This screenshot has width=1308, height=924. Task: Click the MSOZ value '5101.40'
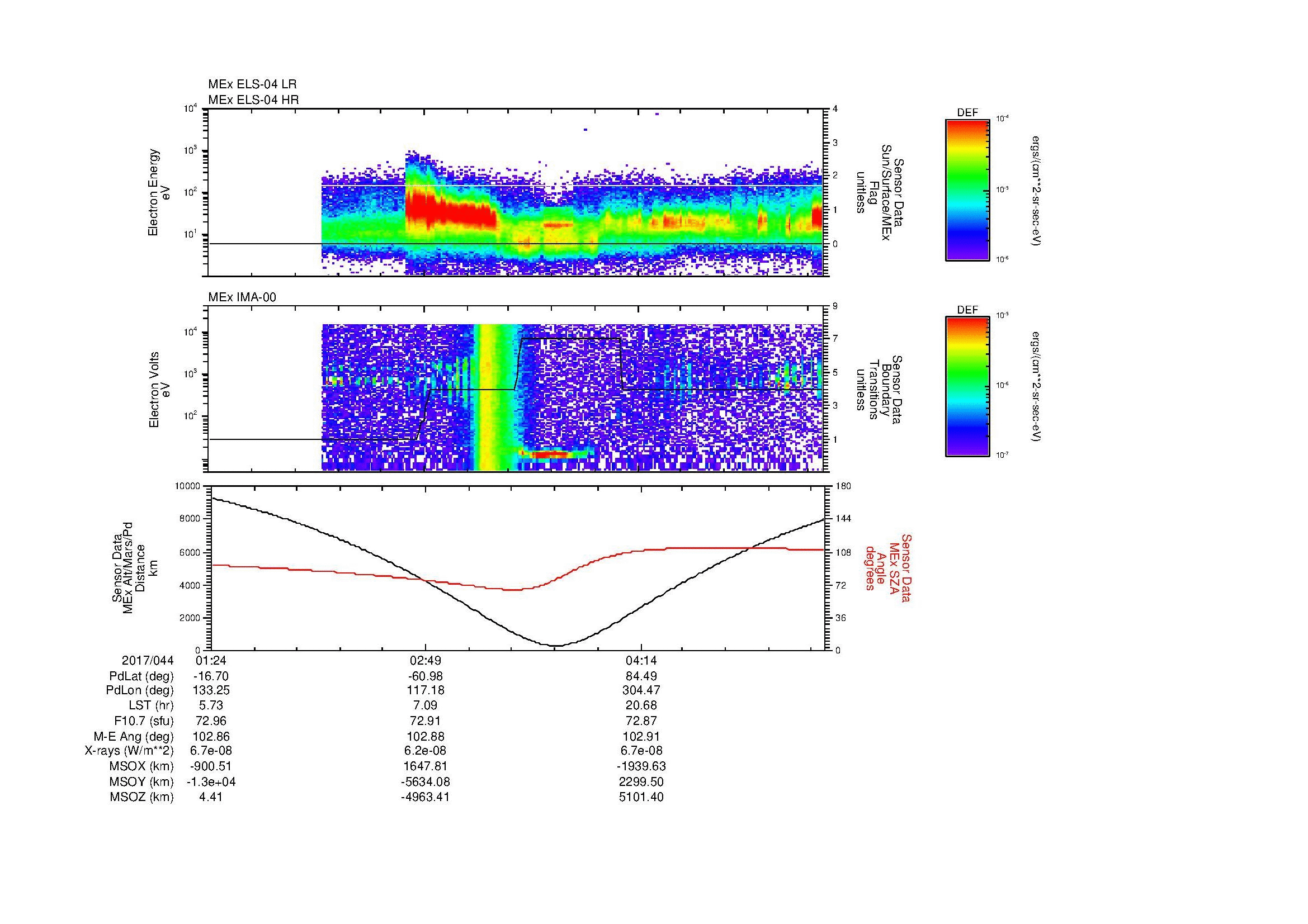tap(641, 797)
